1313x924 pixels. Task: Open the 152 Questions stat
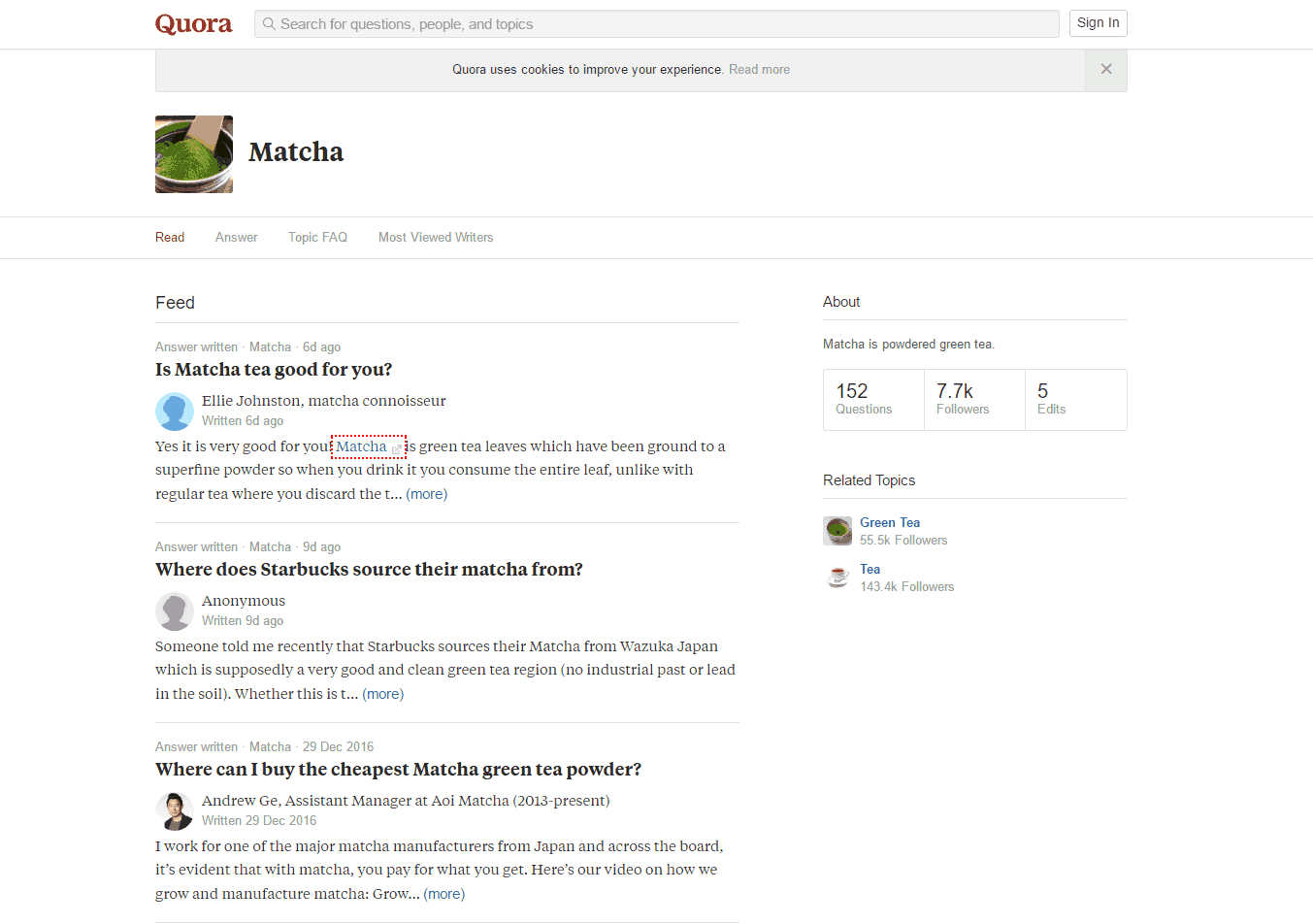pyautogui.click(x=873, y=400)
